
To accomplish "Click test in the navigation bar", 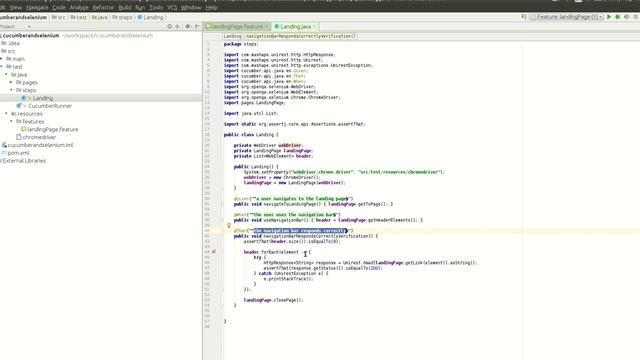I will 79,17.
